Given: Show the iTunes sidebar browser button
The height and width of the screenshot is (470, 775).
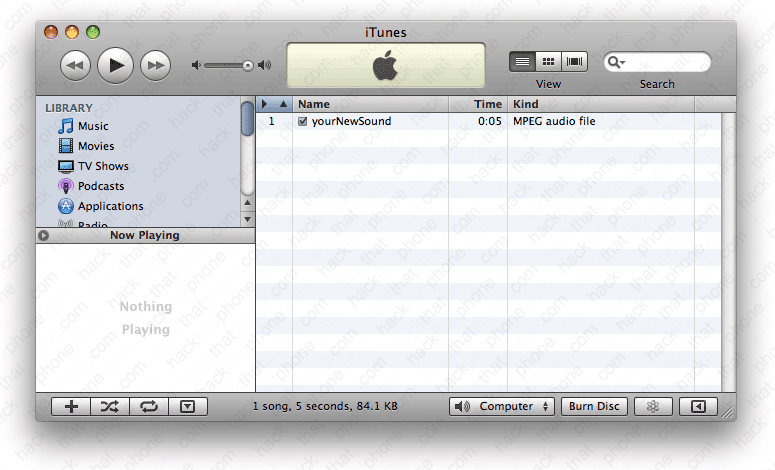Looking at the screenshot, I should [x=698, y=406].
